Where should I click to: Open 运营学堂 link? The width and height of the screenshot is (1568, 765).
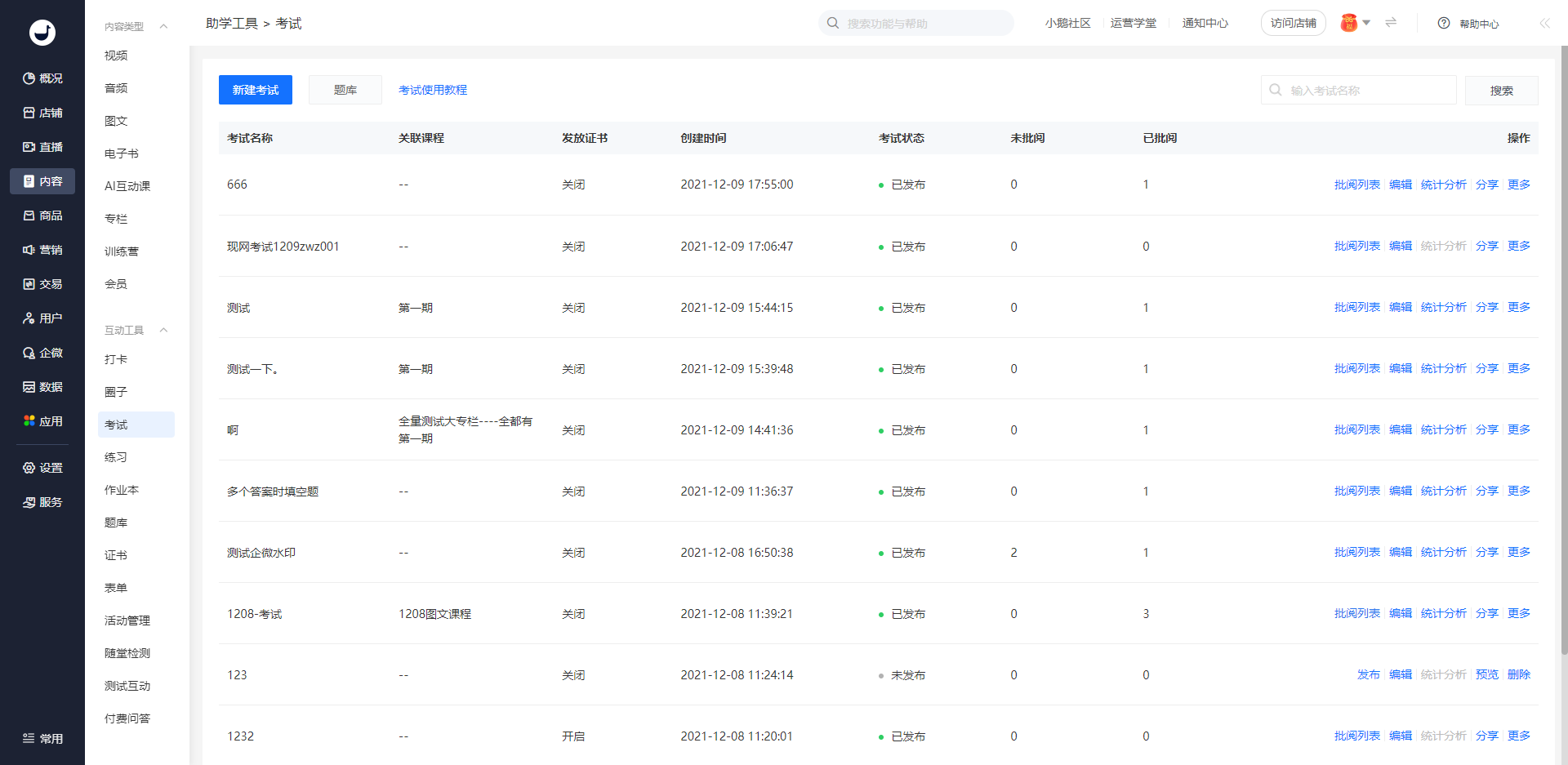pos(1134,23)
